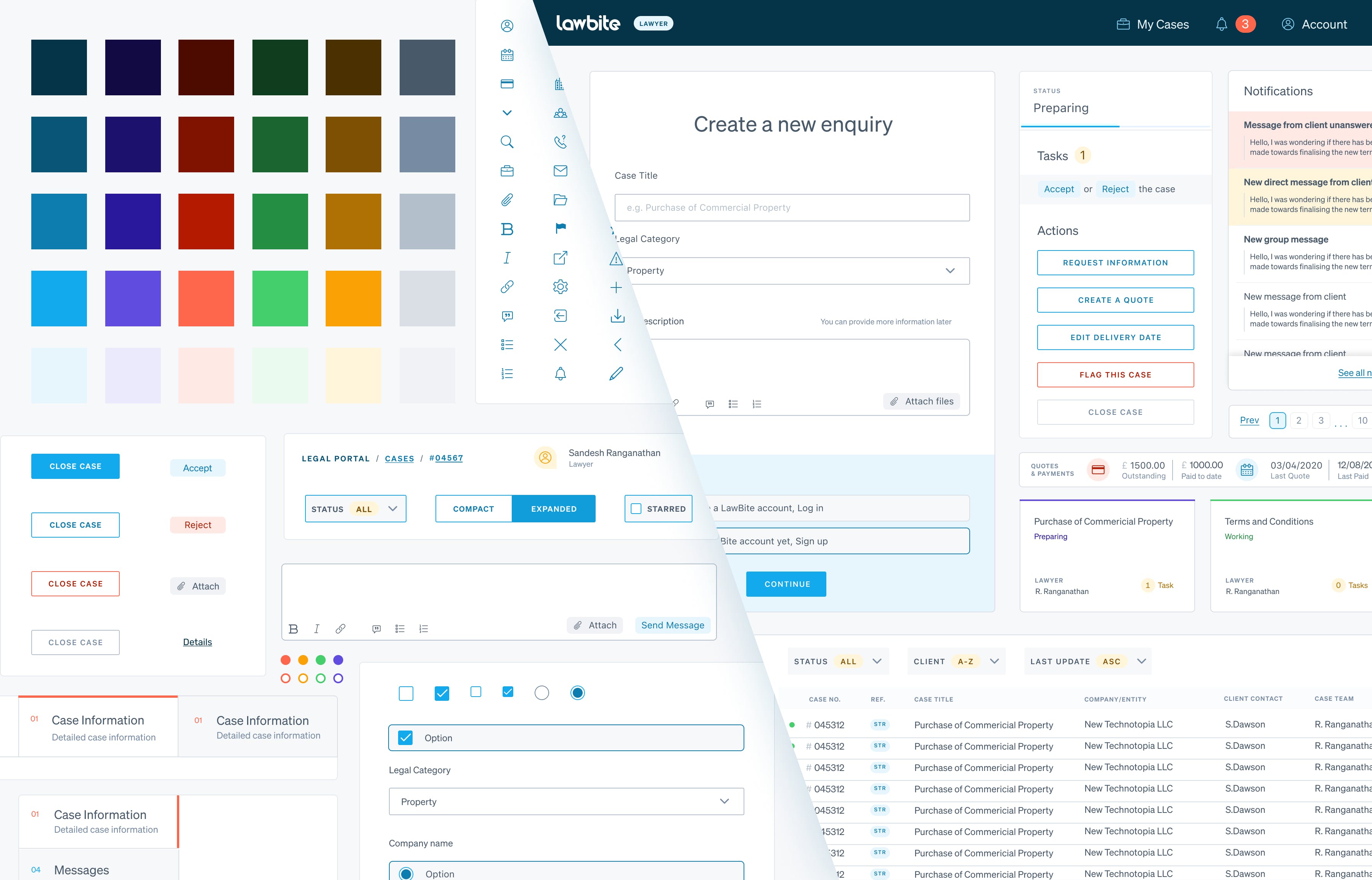The height and width of the screenshot is (880, 1372).
Task: Click the Continue button
Action: (x=786, y=584)
